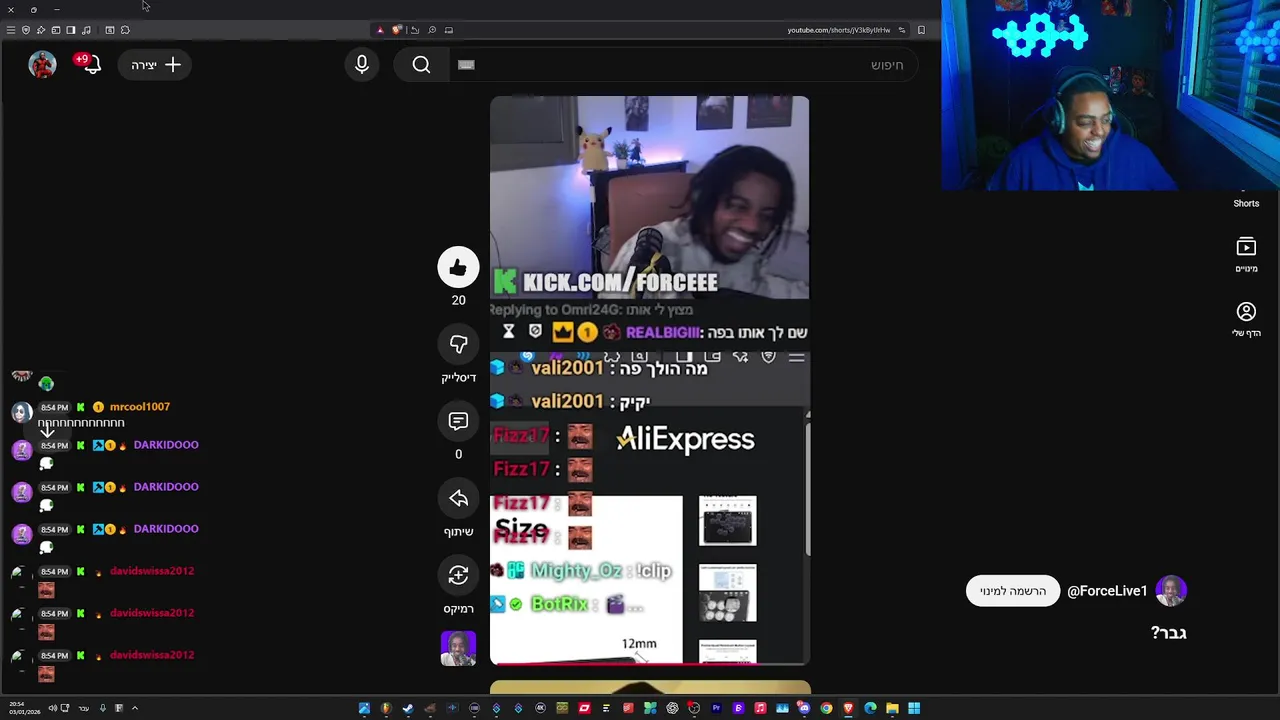The height and width of the screenshot is (720, 1280).
Task: Open the sound/channel thumbnail below Remix
Action: [x=458, y=648]
